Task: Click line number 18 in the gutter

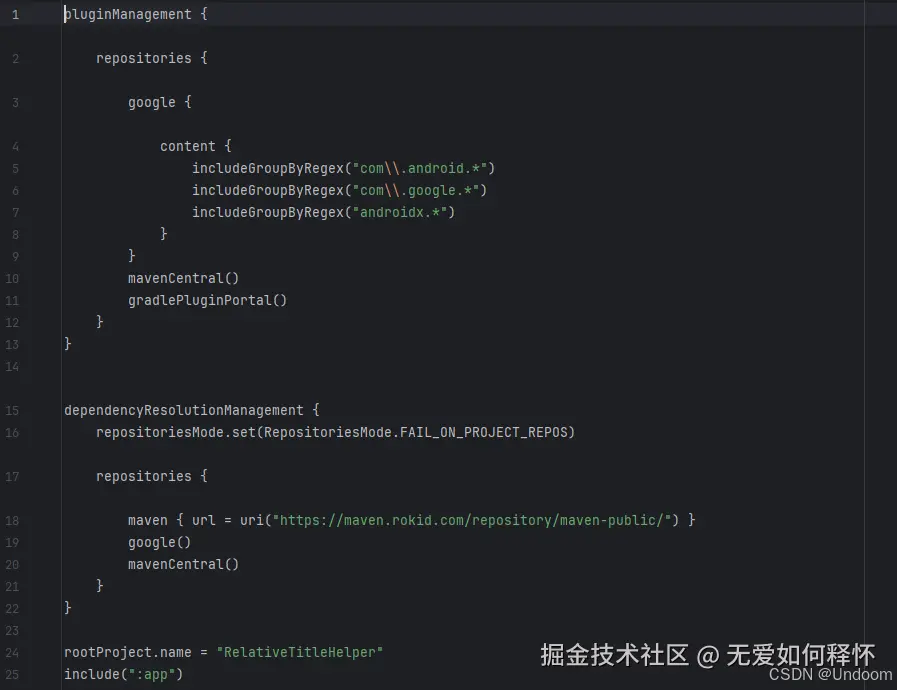Action: pos(12,520)
